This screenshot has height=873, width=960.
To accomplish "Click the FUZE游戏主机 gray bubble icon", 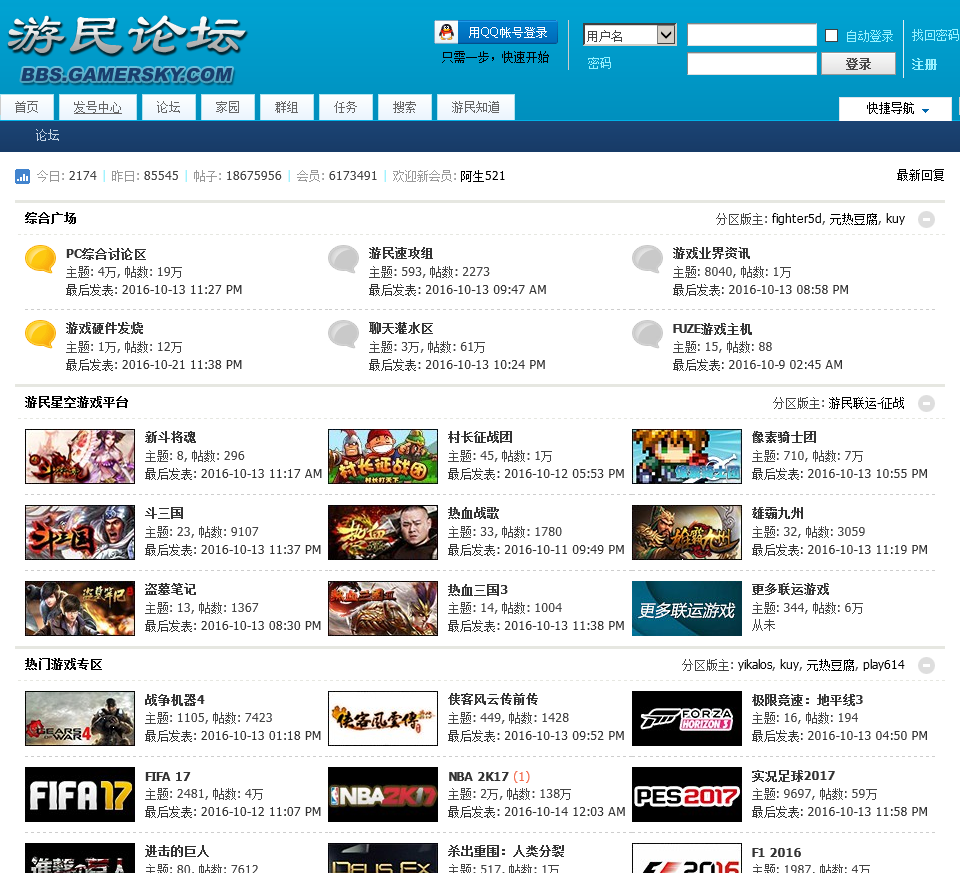I will 648,334.
